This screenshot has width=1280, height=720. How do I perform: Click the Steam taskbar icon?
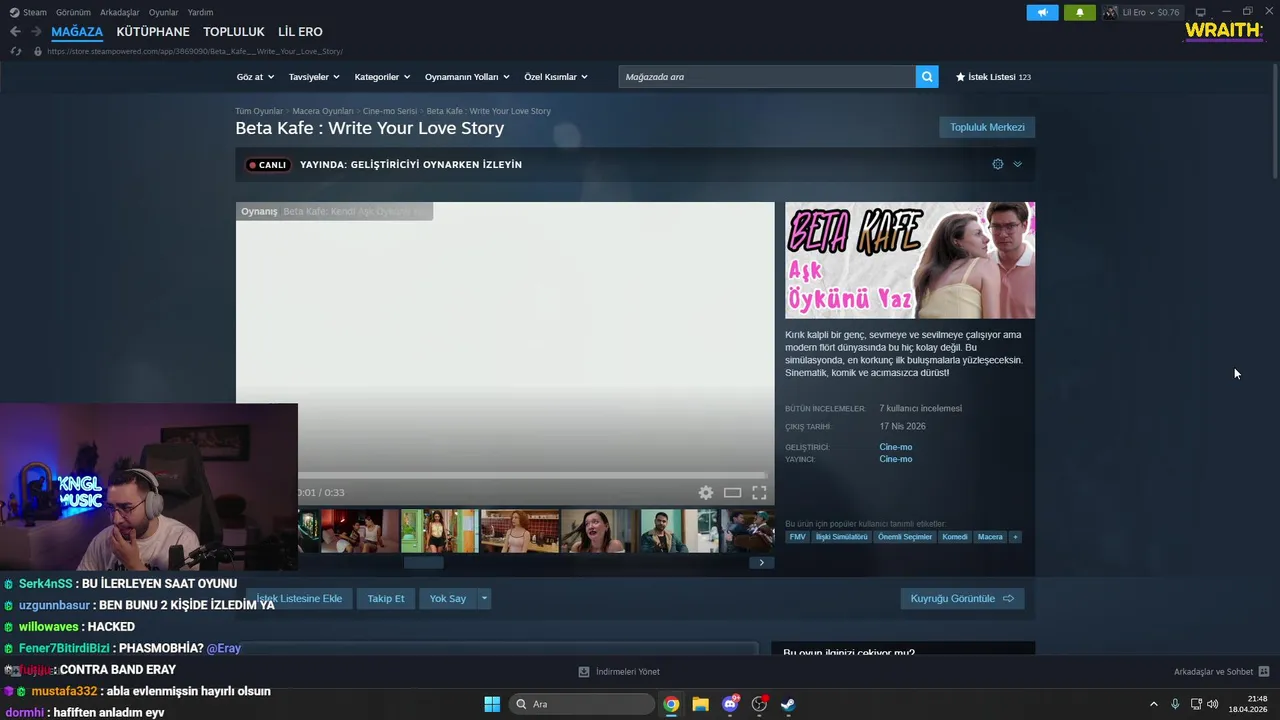click(788, 704)
